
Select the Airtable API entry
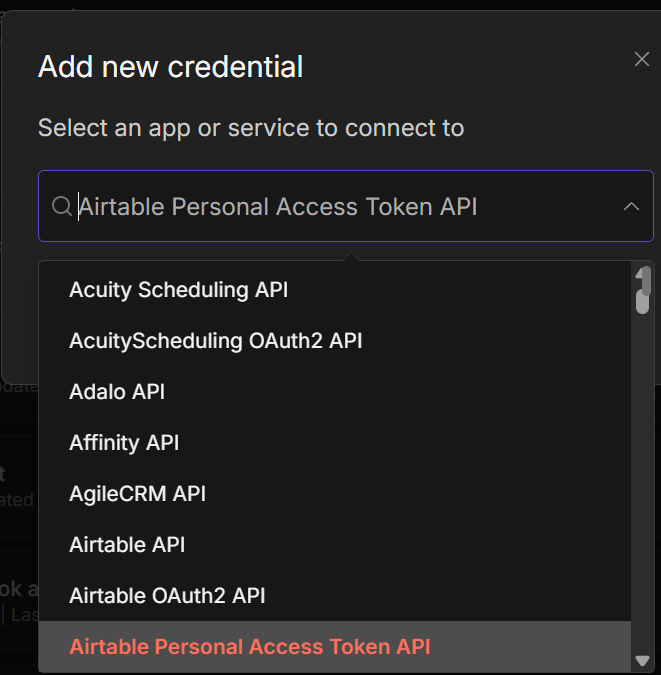(x=127, y=545)
